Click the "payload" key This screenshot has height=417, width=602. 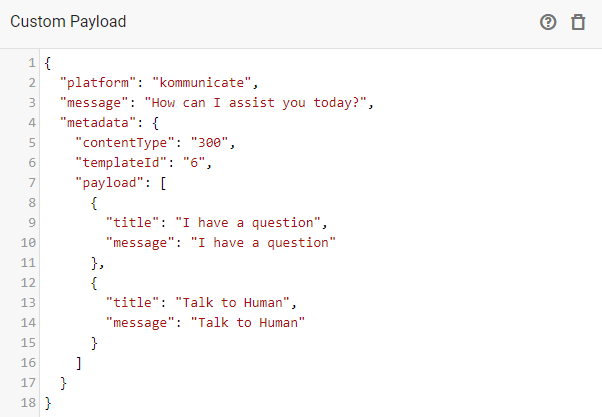click(x=109, y=182)
